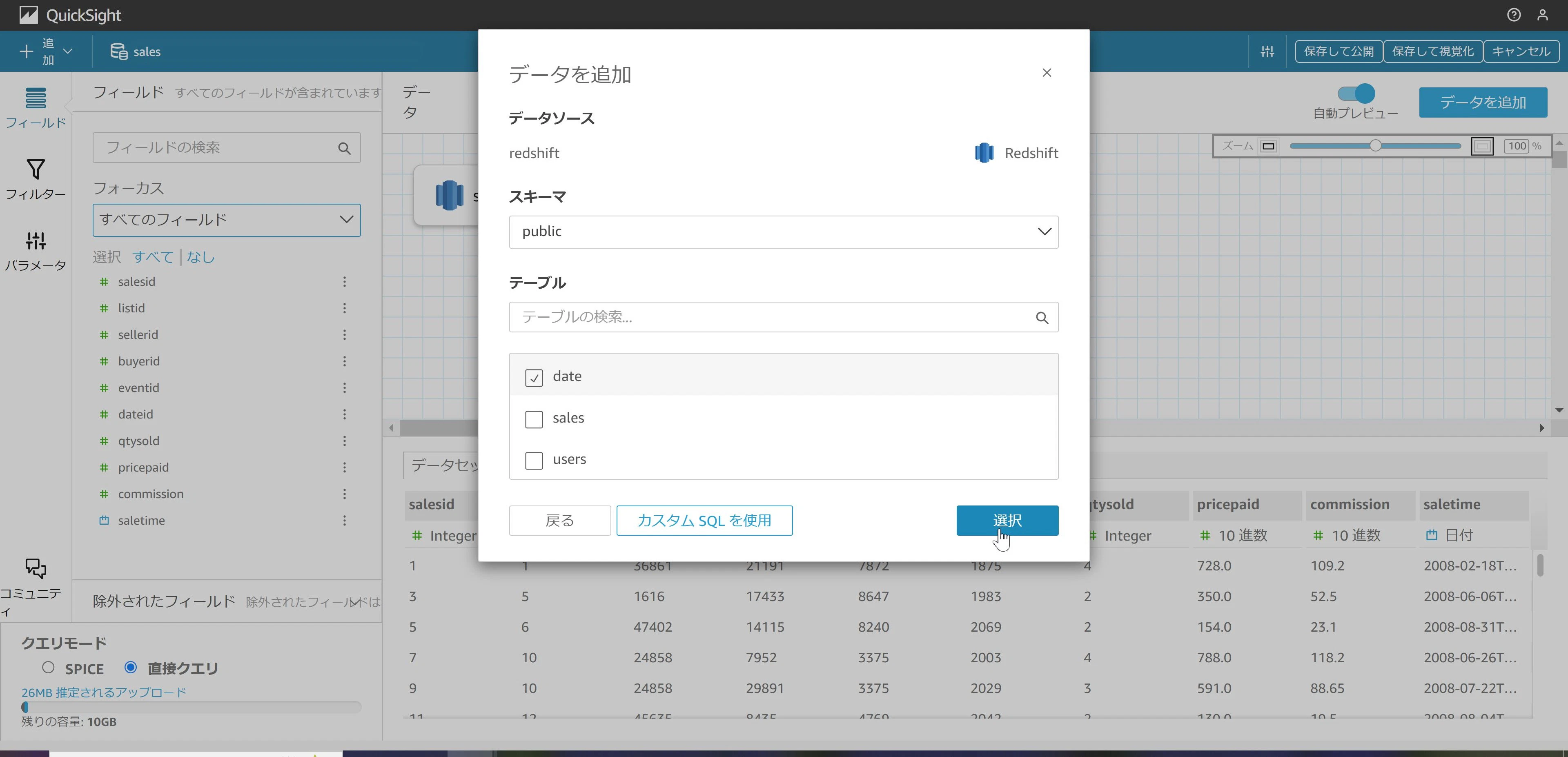Click the テーブルの検索 input field
The width and height of the screenshot is (1568, 757).
pyautogui.click(x=784, y=318)
